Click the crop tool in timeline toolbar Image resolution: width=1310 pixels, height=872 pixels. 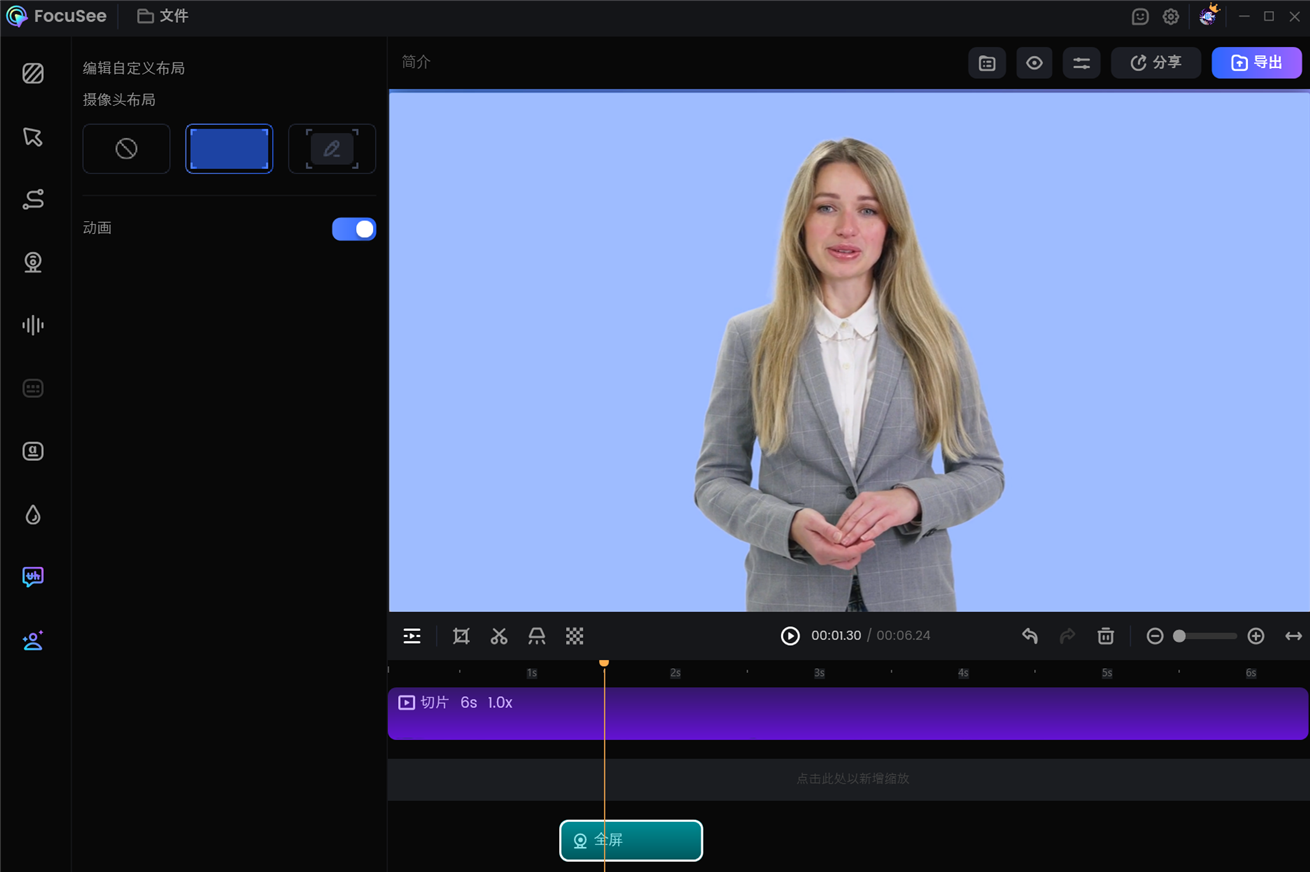pyautogui.click(x=461, y=636)
